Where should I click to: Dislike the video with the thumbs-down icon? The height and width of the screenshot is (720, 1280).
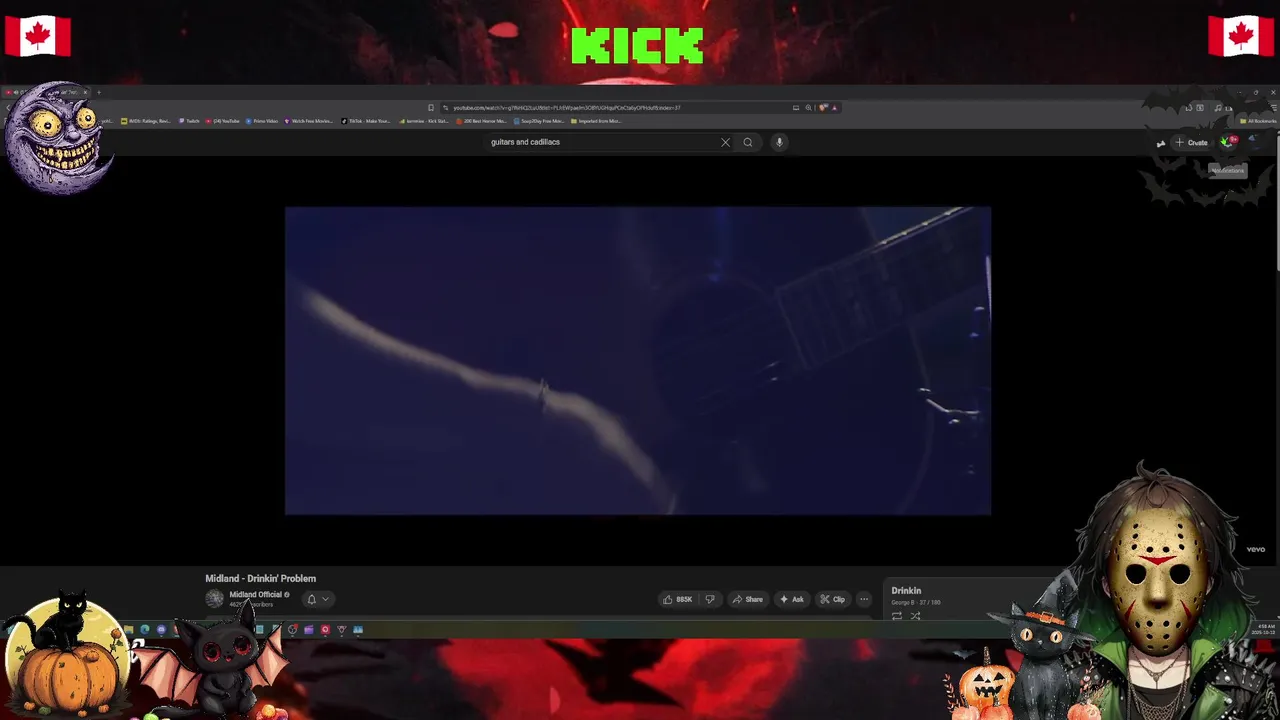pyautogui.click(x=710, y=600)
